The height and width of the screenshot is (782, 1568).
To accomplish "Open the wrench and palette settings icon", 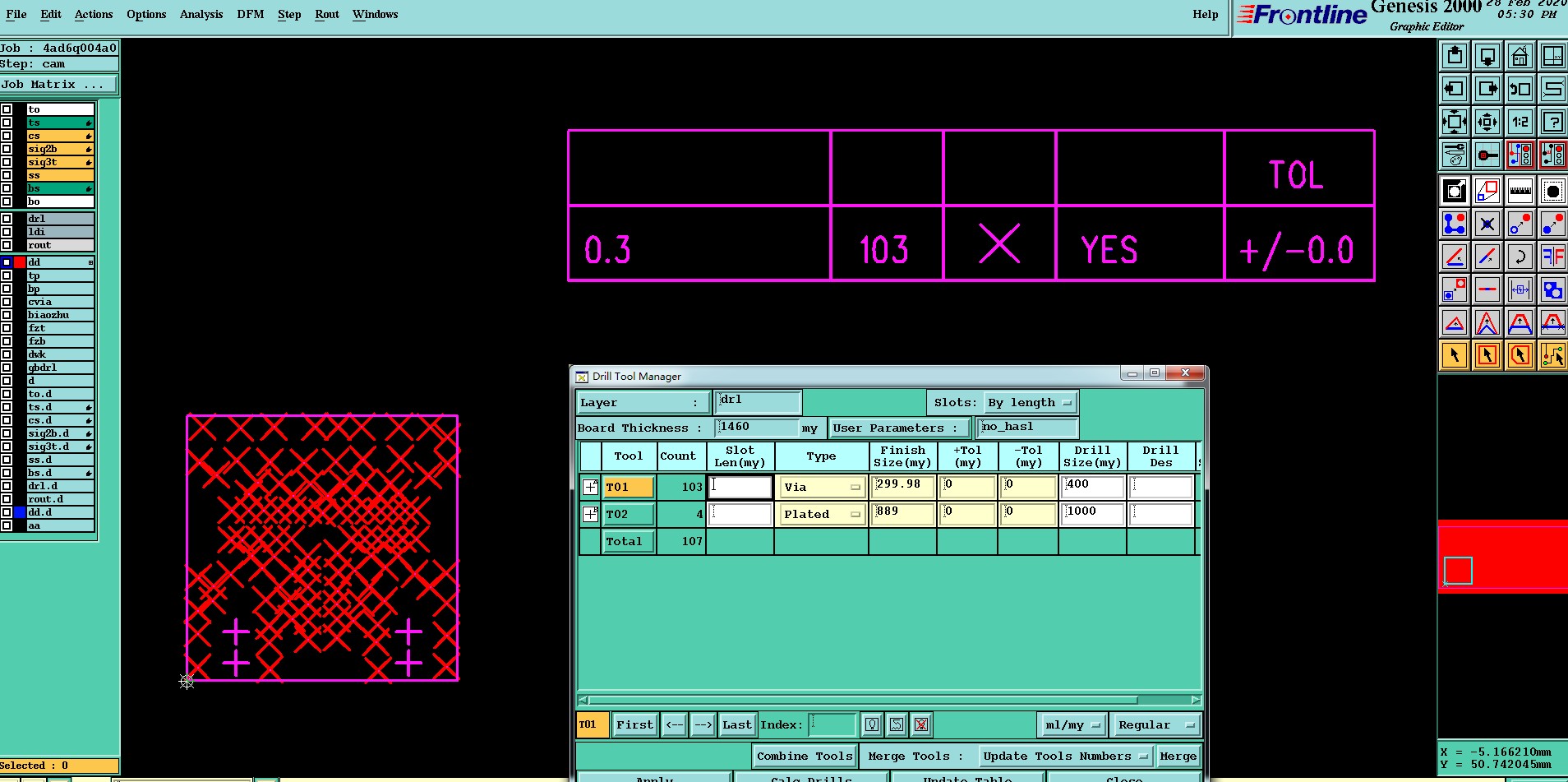I will click(x=1455, y=155).
